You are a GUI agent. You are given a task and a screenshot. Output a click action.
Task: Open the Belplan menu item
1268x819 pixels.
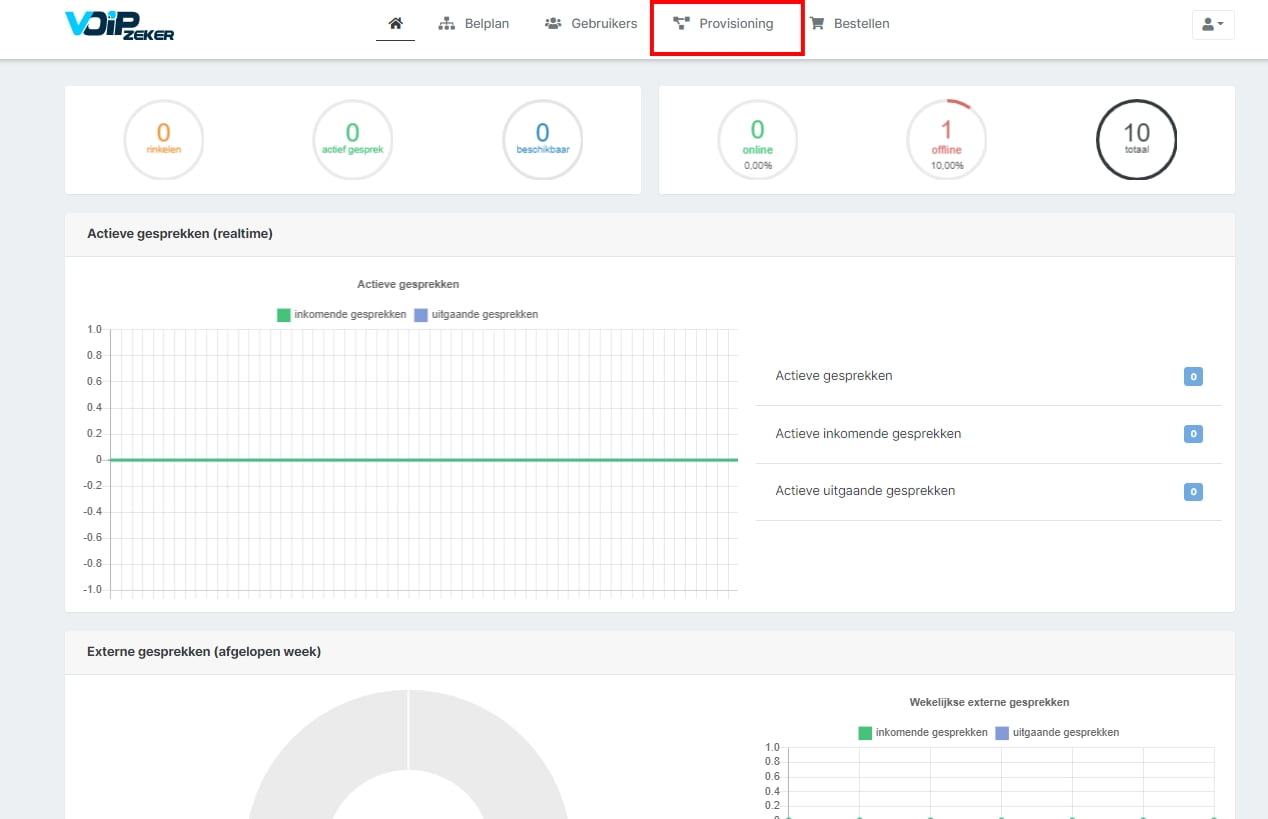tap(474, 23)
